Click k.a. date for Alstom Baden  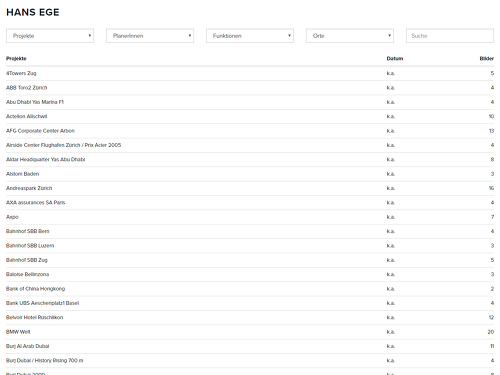pos(391,174)
